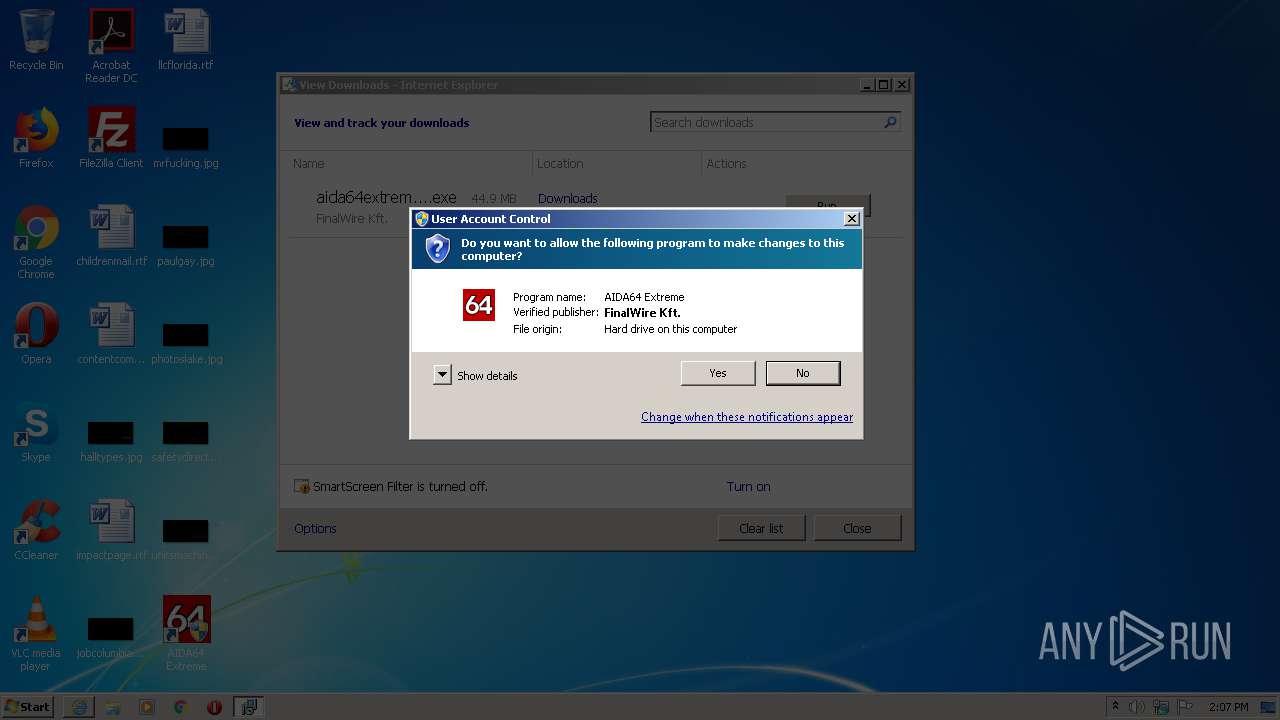Open photoslake.jpg desktop file
Viewport: 1280px width, 720px height.
click(186, 344)
